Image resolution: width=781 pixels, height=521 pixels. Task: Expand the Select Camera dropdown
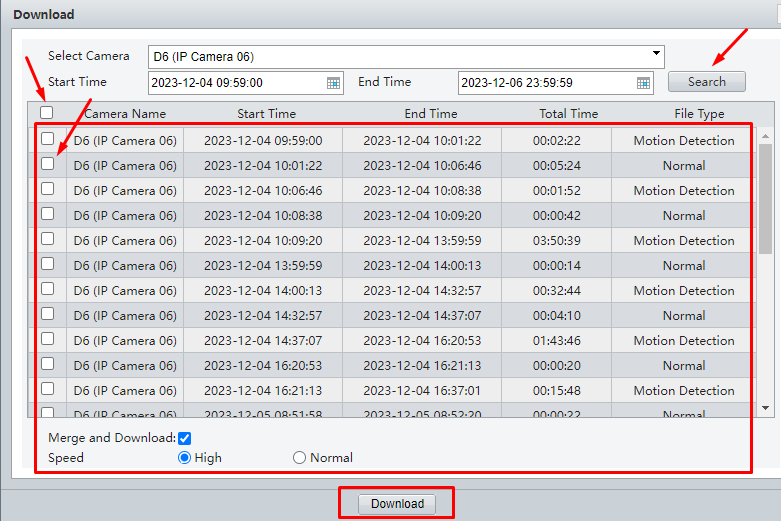[656, 53]
